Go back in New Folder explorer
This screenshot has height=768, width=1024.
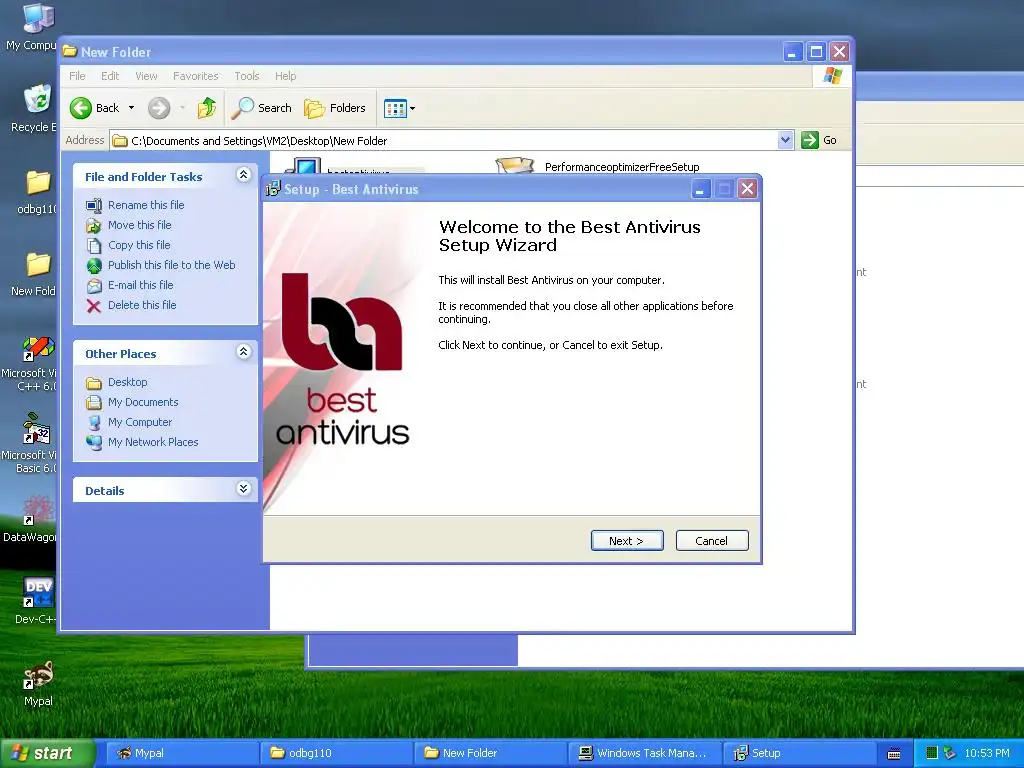(x=95, y=108)
